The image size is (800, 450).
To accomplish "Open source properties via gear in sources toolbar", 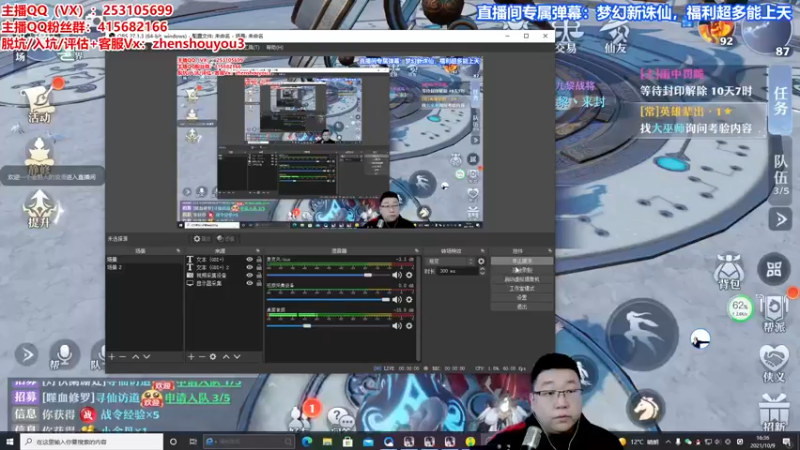I will click(x=213, y=357).
